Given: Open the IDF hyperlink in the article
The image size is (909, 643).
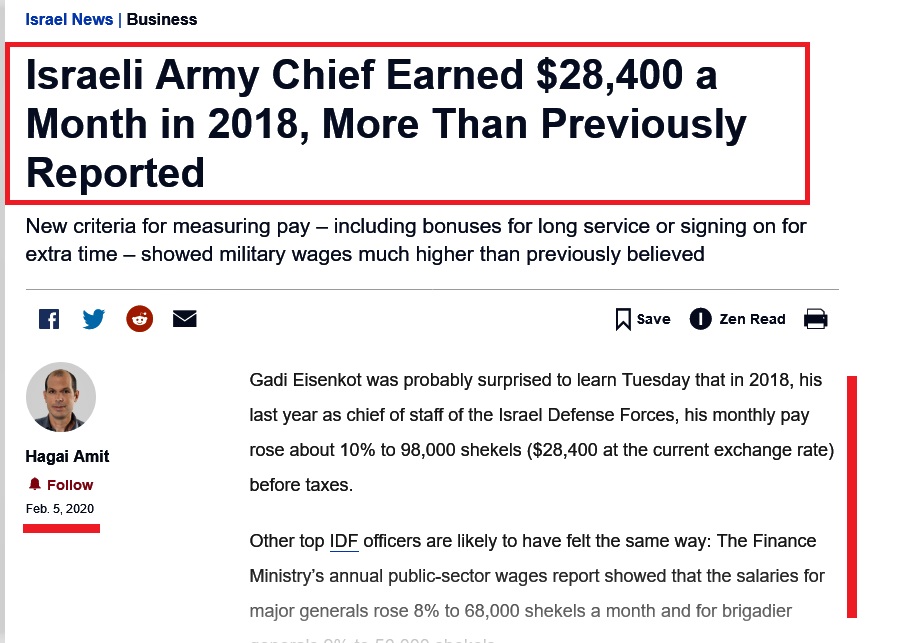Looking at the screenshot, I should pos(344,542).
